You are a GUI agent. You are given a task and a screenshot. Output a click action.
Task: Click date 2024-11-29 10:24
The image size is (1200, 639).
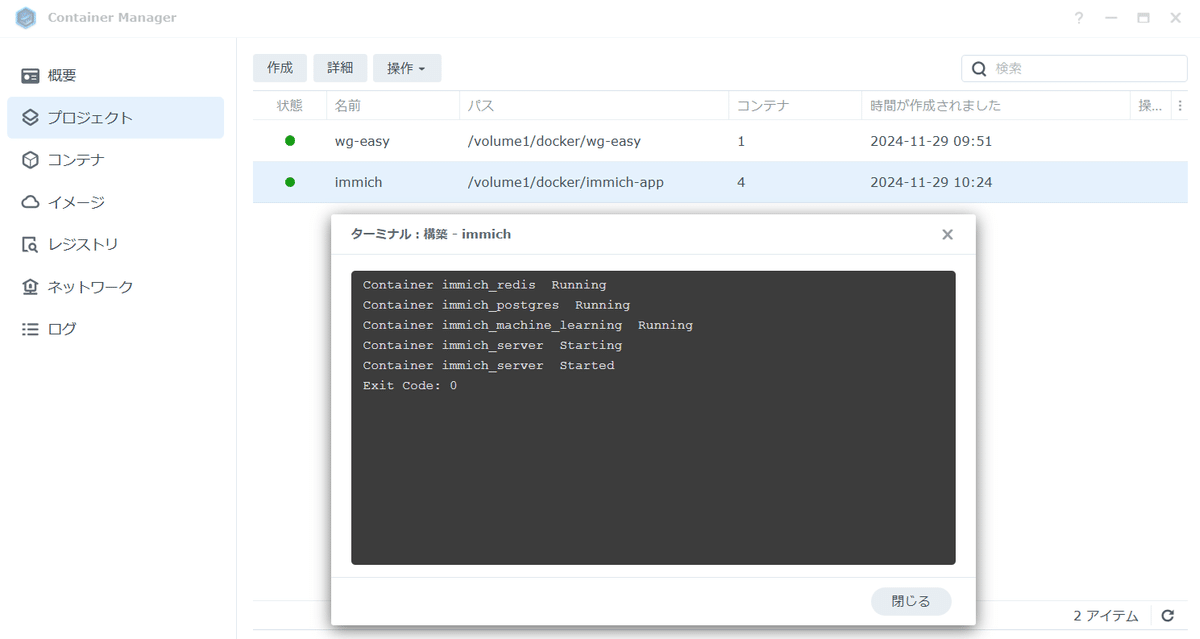pyautogui.click(x=931, y=182)
